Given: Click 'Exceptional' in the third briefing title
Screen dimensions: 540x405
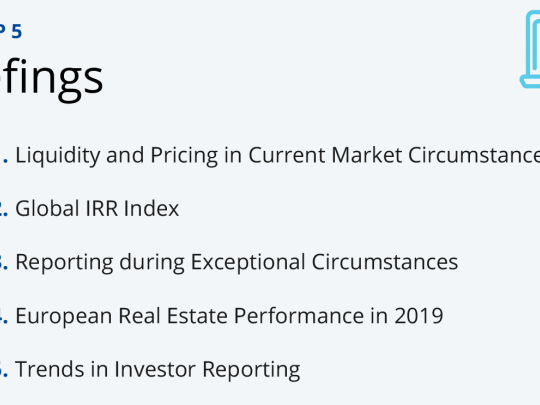Looking at the screenshot, I should (248, 262).
